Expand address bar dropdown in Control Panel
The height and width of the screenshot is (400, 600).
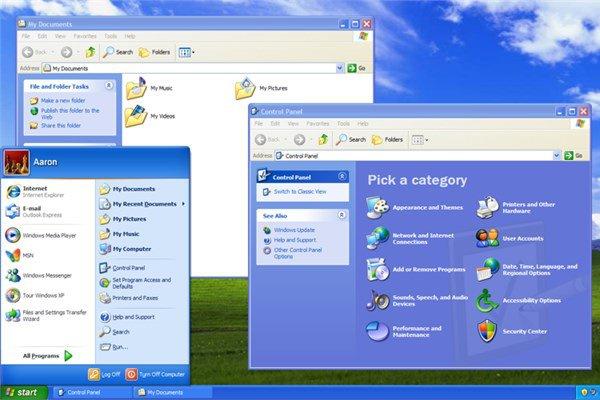click(557, 155)
